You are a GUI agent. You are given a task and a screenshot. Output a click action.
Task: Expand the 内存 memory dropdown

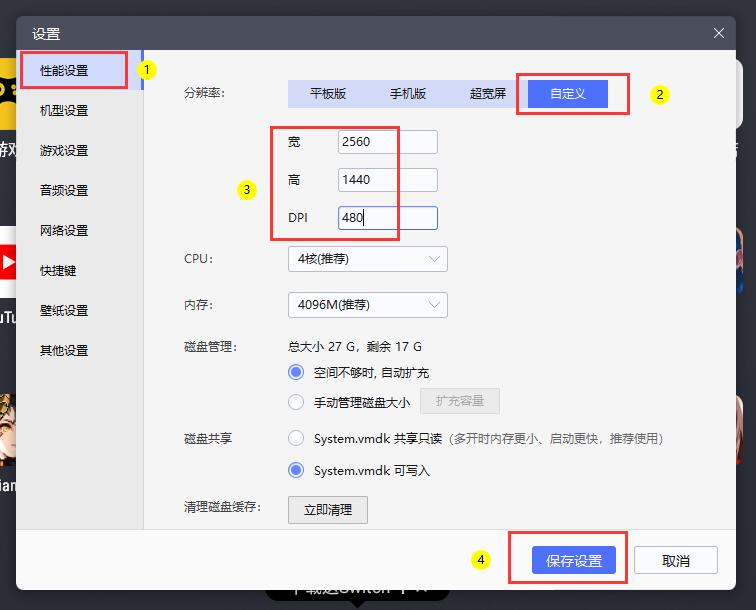click(367, 305)
